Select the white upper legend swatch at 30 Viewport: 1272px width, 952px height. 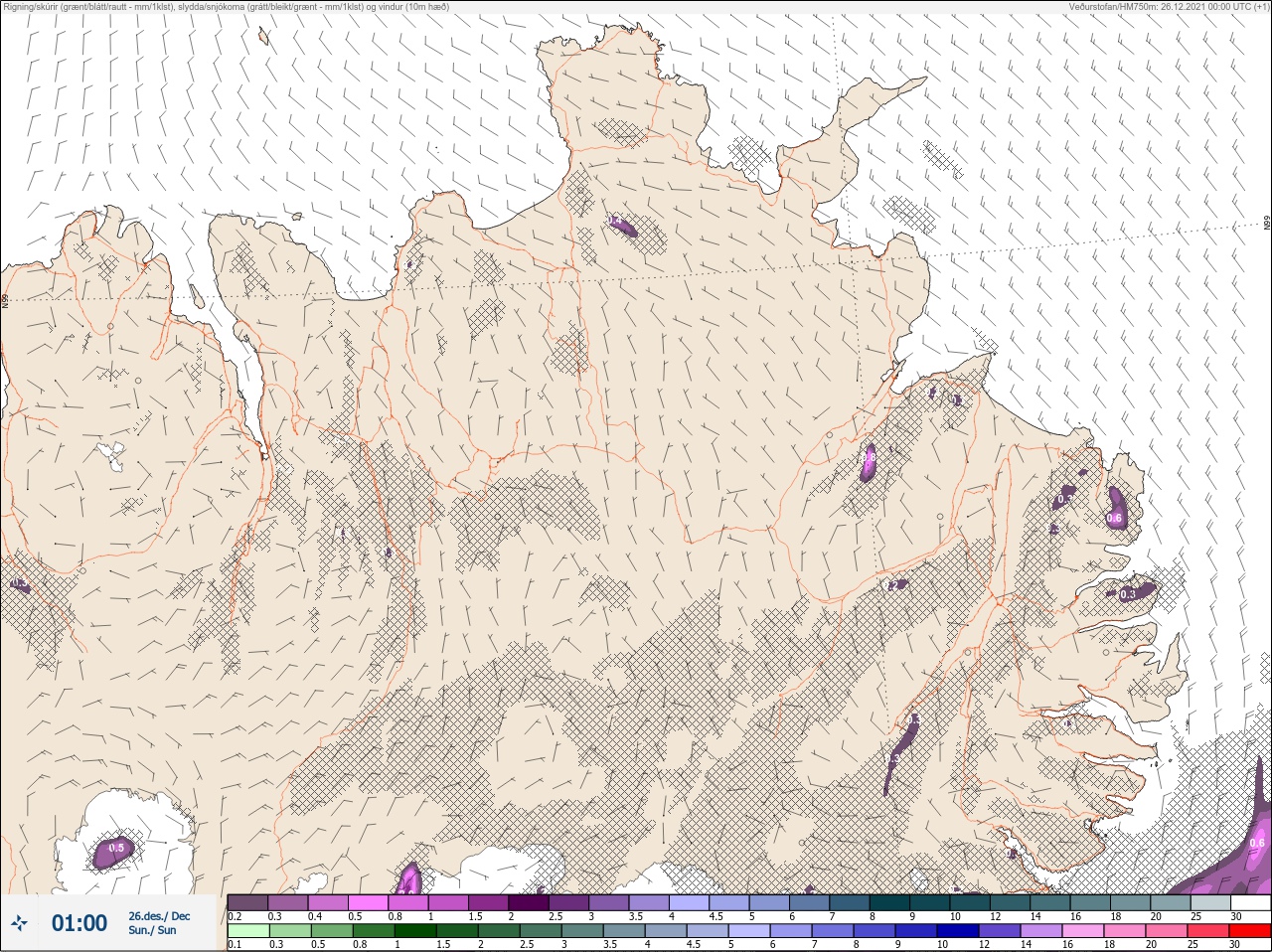pyautogui.click(x=1250, y=903)
